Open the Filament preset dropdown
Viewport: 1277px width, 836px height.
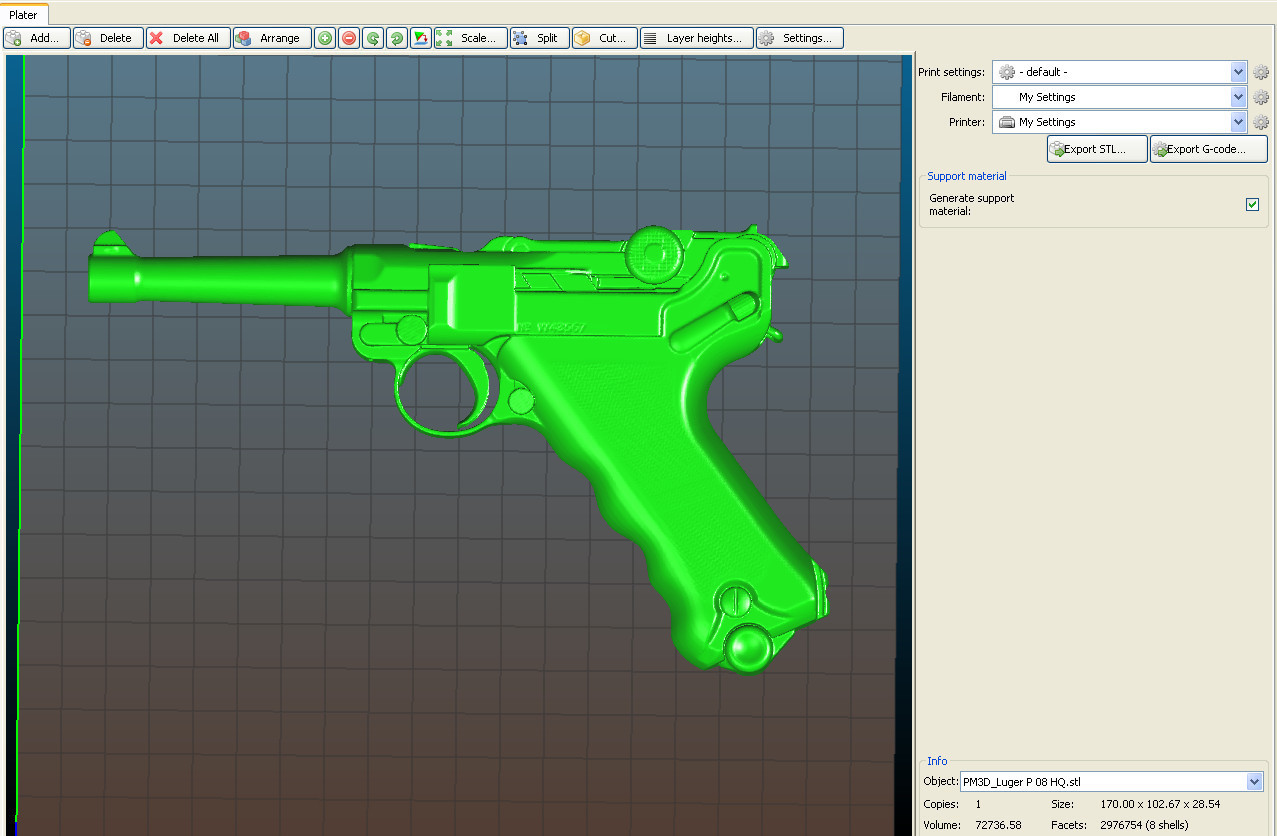coord(1120,97)
